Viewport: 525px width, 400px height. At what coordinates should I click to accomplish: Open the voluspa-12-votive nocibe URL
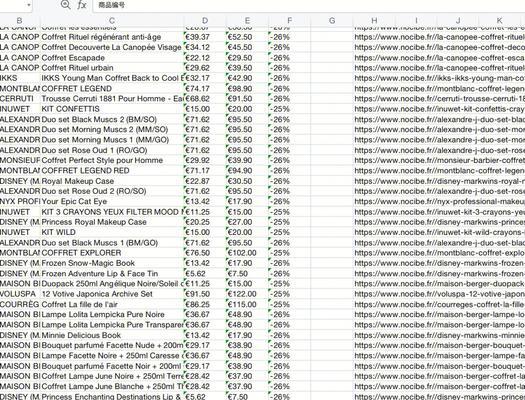point(439,294)
